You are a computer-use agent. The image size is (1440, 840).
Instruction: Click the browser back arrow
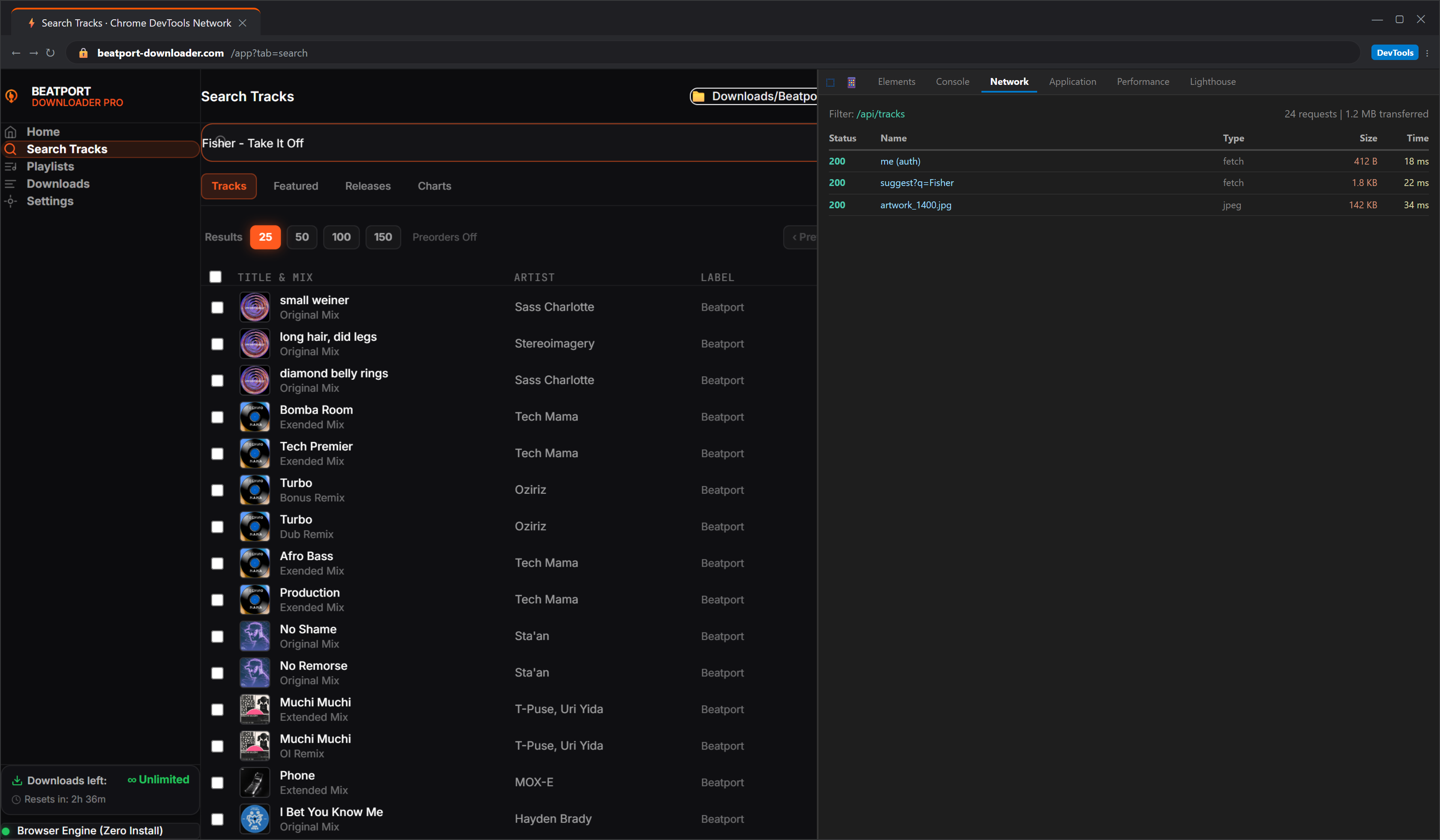(16, 53)
